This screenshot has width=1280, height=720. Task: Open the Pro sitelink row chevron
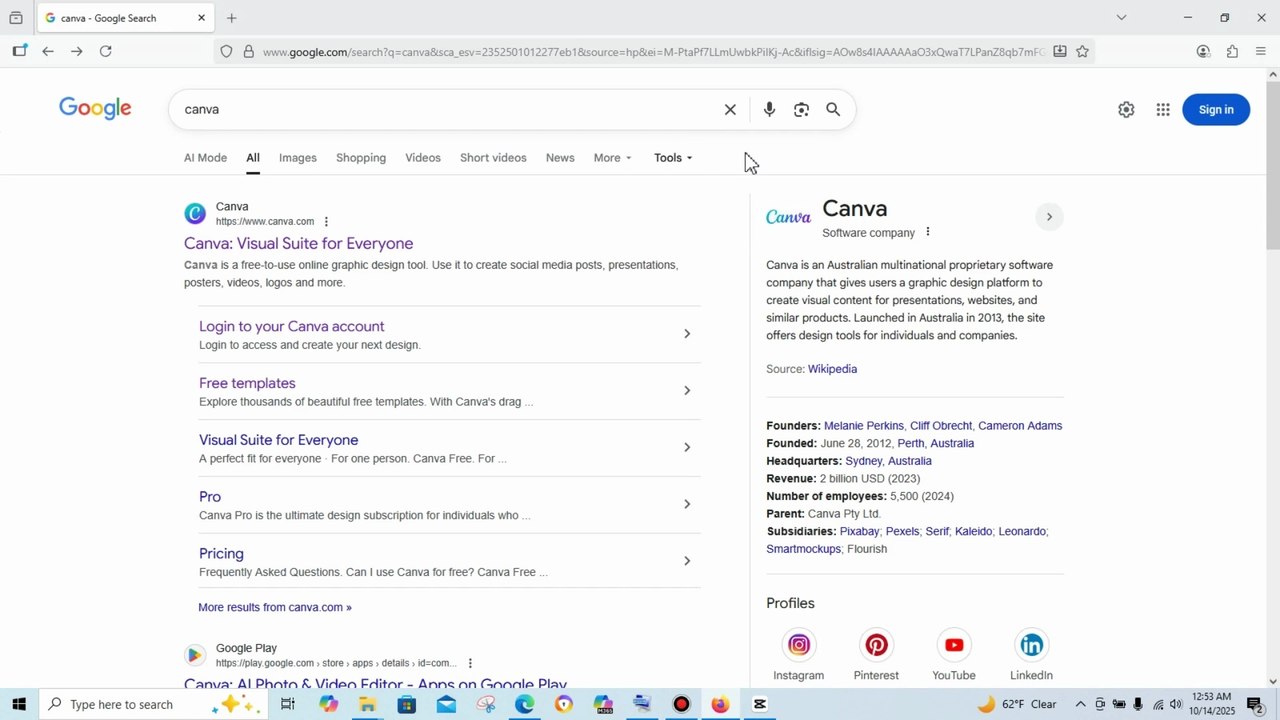687,504
